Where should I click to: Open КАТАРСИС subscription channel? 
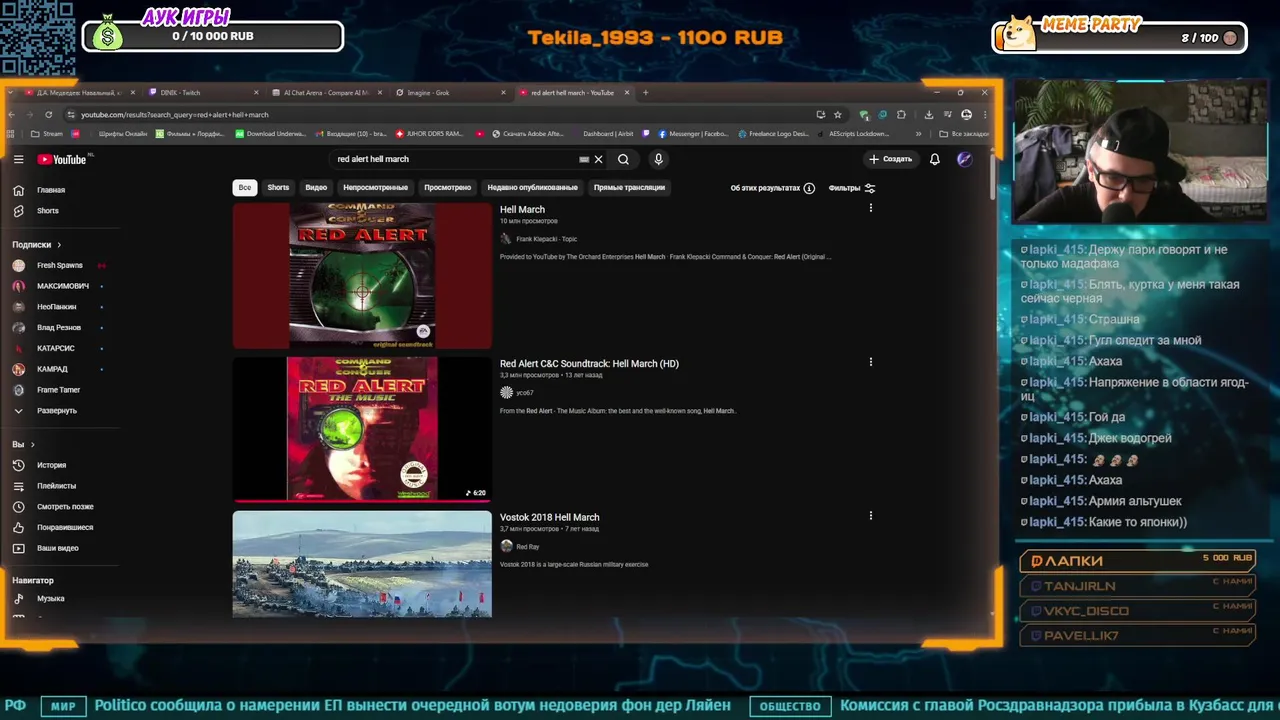(55, 348)
